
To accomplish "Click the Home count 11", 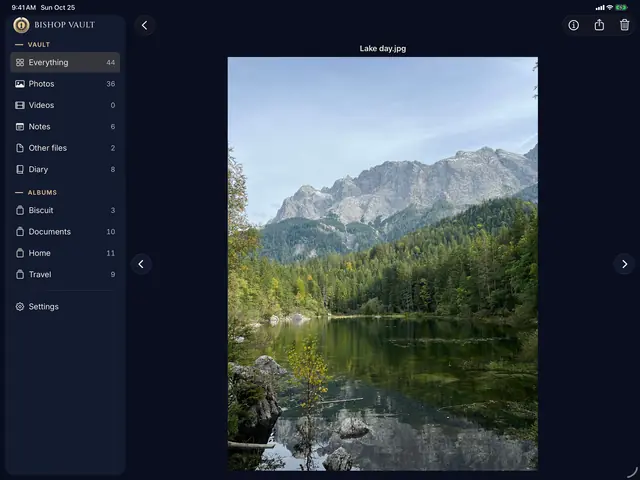I will (111, 253).
